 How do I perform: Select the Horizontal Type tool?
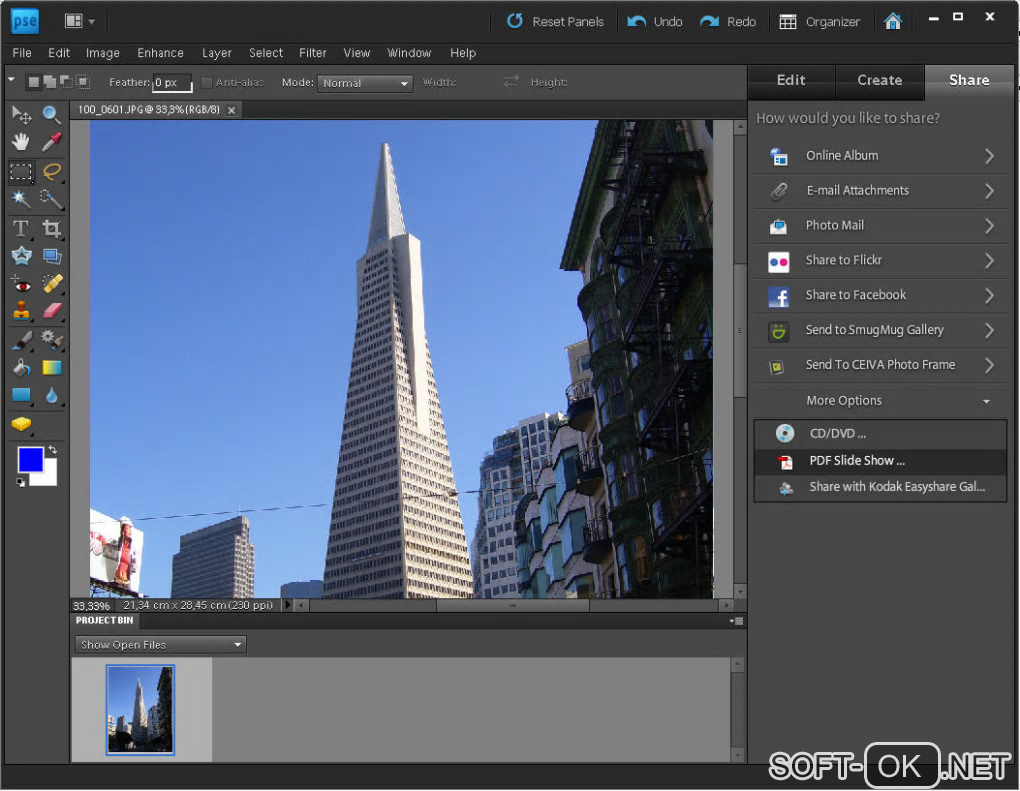[x=21, y=229]
